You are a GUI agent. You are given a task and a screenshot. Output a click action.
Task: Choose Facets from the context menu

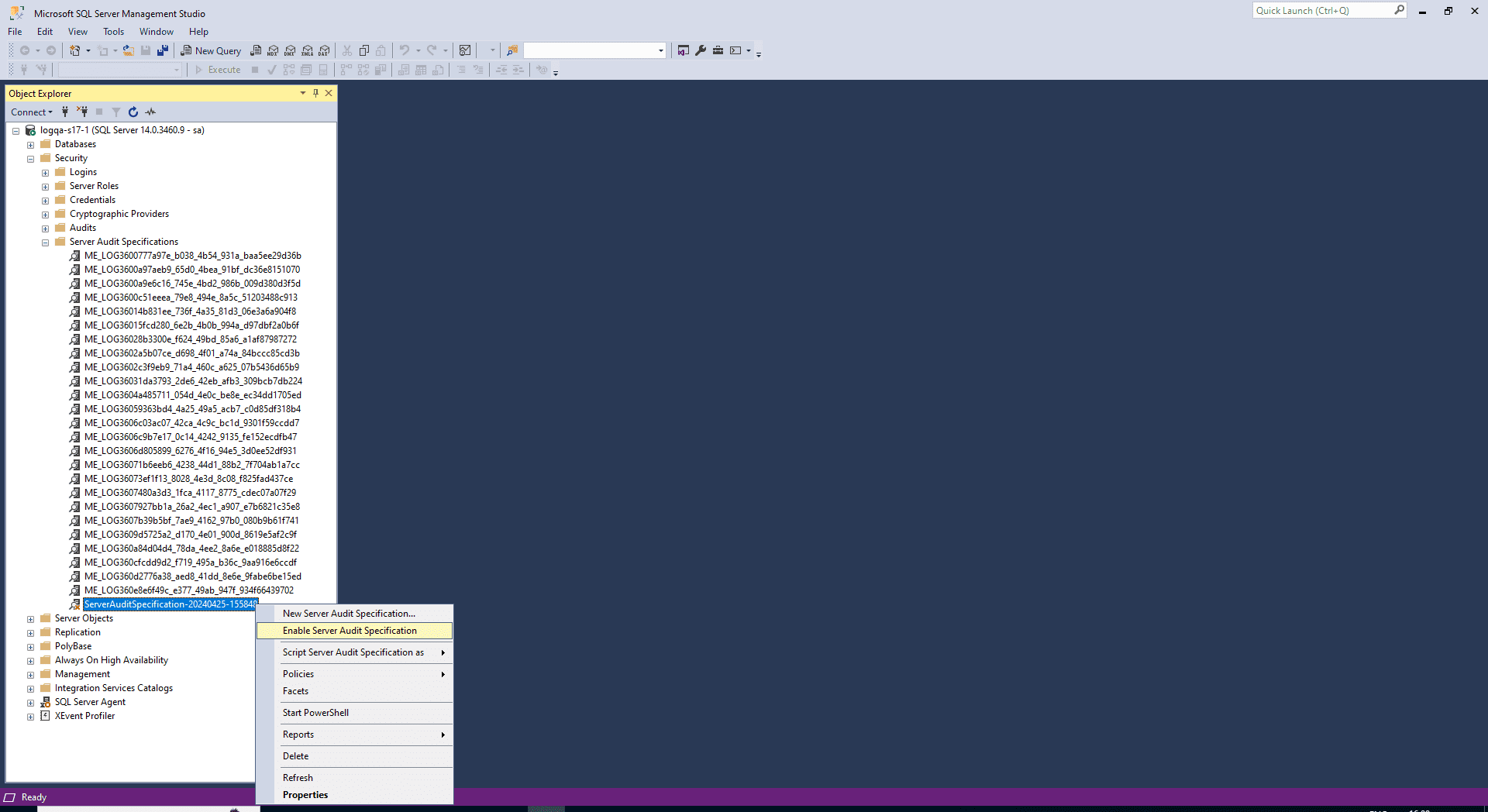[355, 691]
